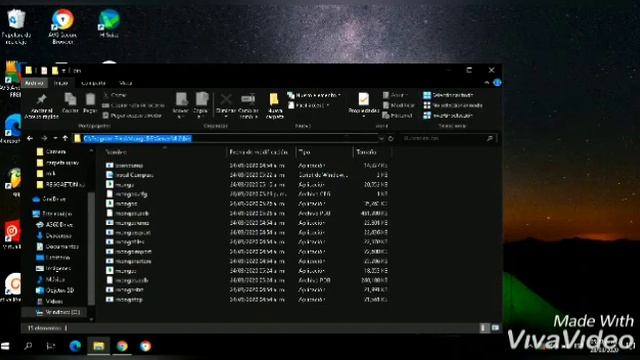Switch to details view status icon
This screenshot has width=640, height=360.
(484, 328)
